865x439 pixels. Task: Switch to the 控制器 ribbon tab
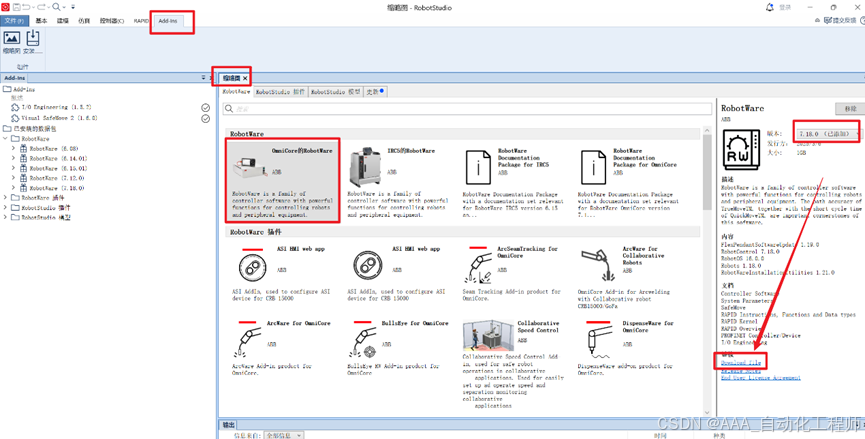[x=111, y=21]
